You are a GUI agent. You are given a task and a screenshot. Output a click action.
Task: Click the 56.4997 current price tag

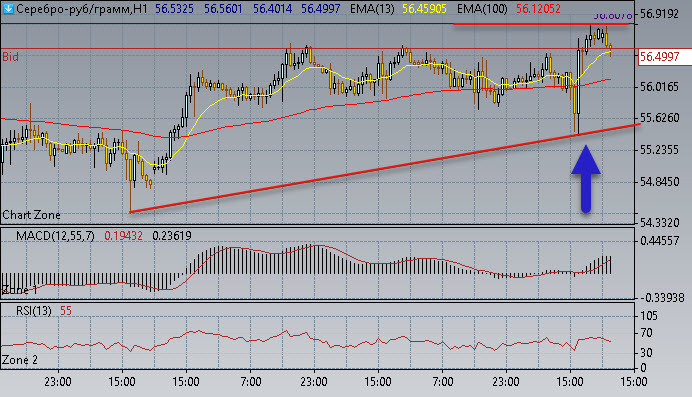point(659,56)
